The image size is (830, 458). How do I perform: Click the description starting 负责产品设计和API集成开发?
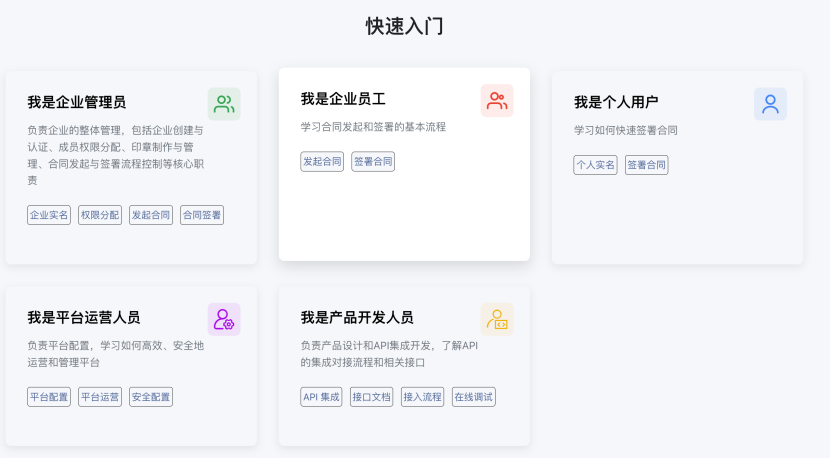point(389,354)
